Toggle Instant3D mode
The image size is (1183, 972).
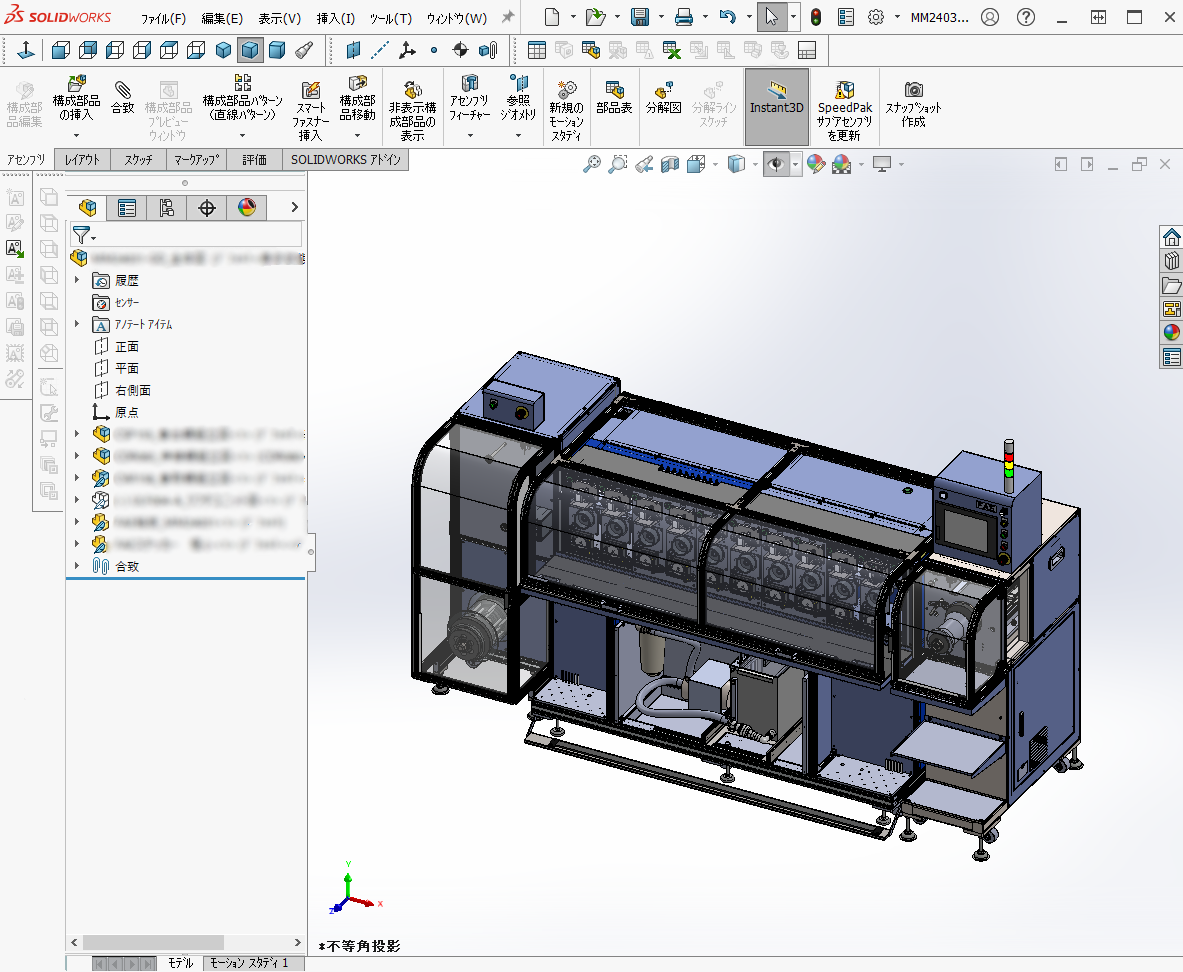pos(776,106)
